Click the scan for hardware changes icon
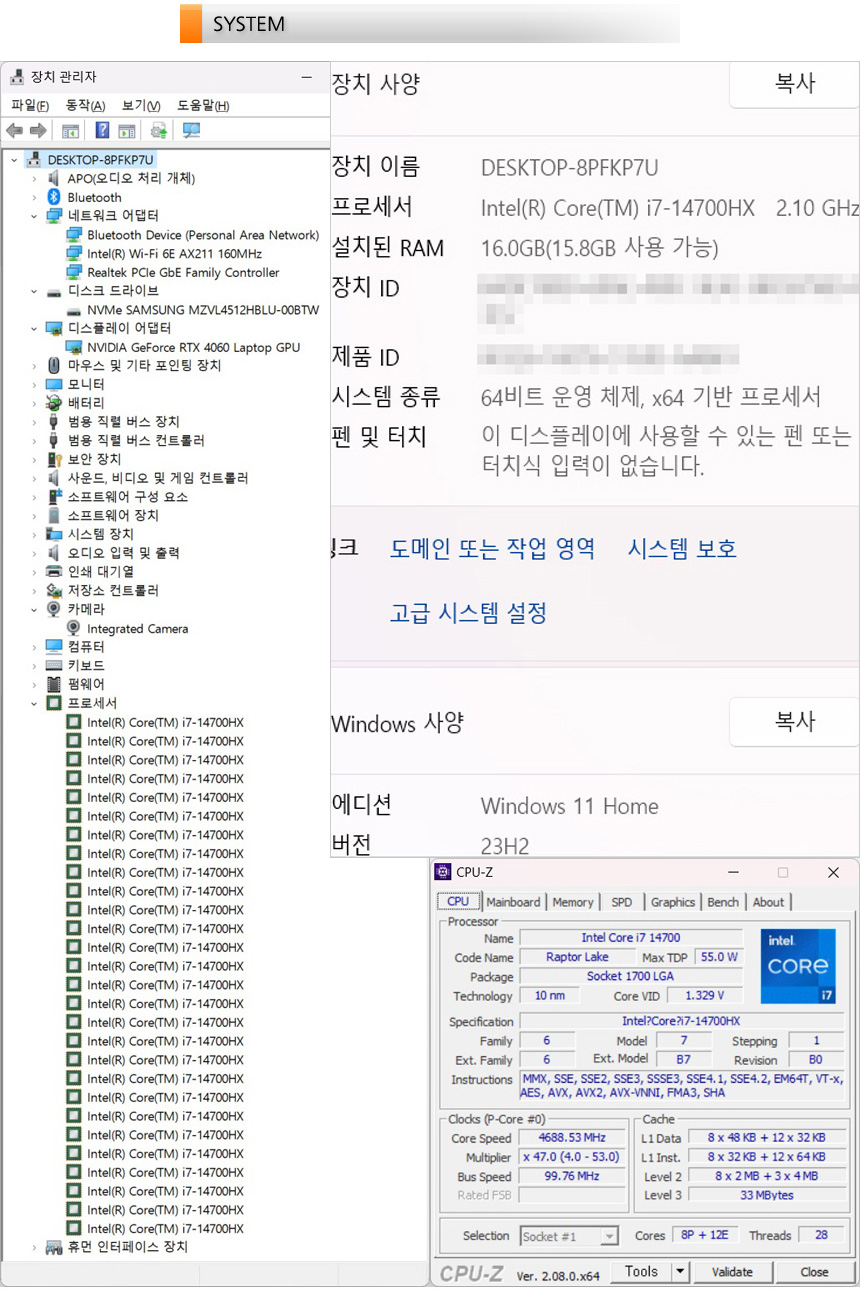Image resolution: width=860 pixels, height=1291 pixels. point(191,131)
